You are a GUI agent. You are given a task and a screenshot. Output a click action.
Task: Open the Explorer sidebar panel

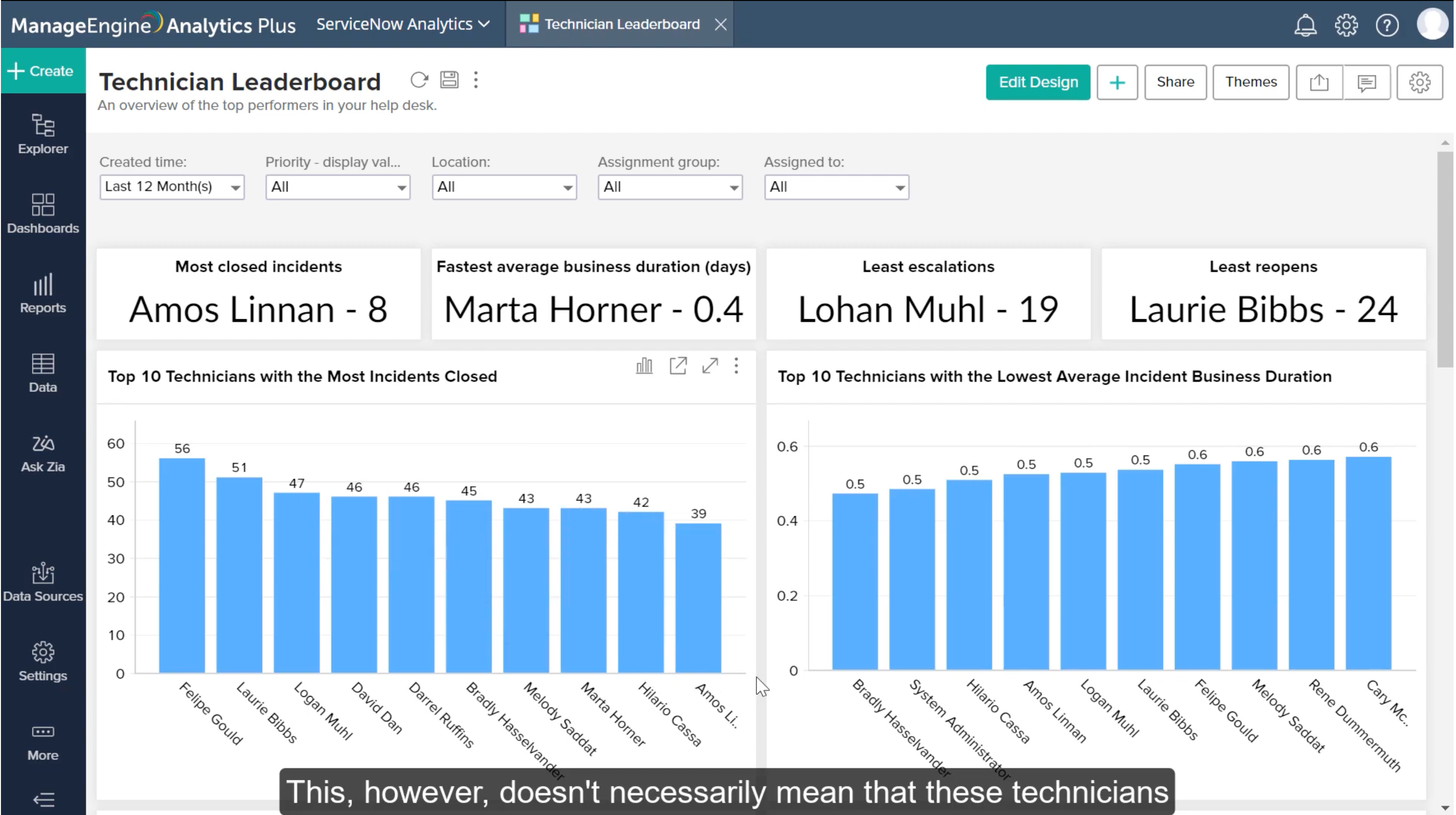point(43,134)
